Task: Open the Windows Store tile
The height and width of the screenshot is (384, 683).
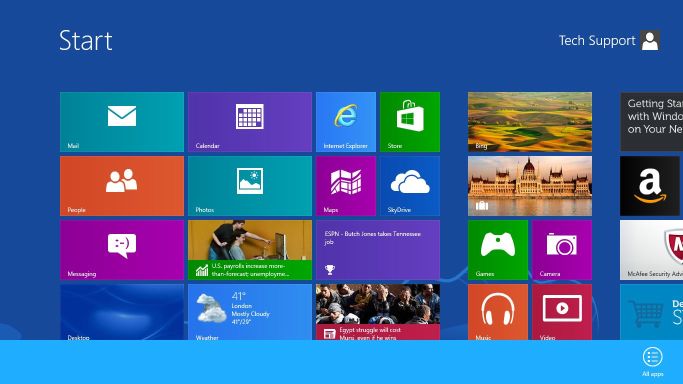Action: [410, 122]
